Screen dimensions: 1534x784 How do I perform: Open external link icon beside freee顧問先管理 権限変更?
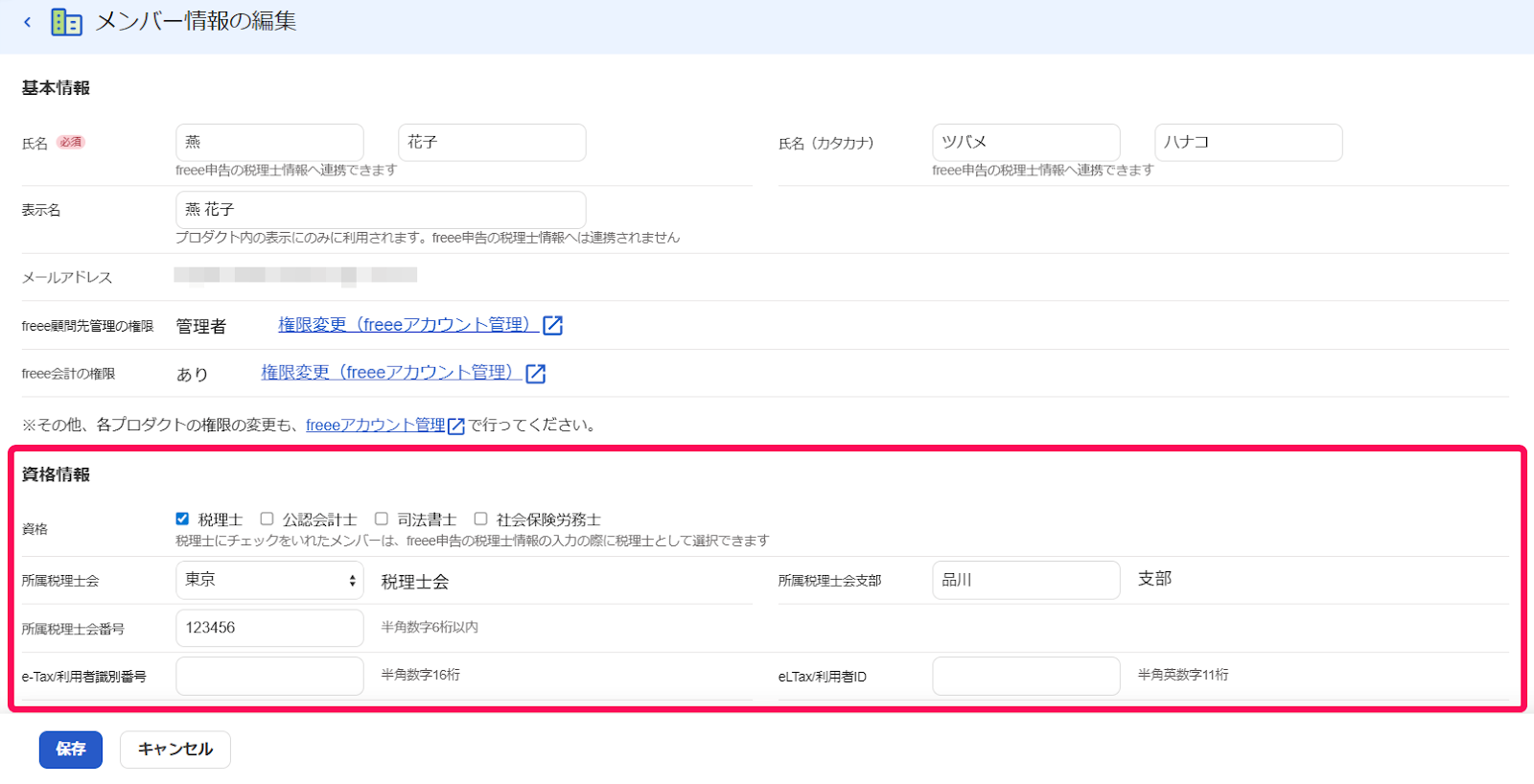pos(553,326)
